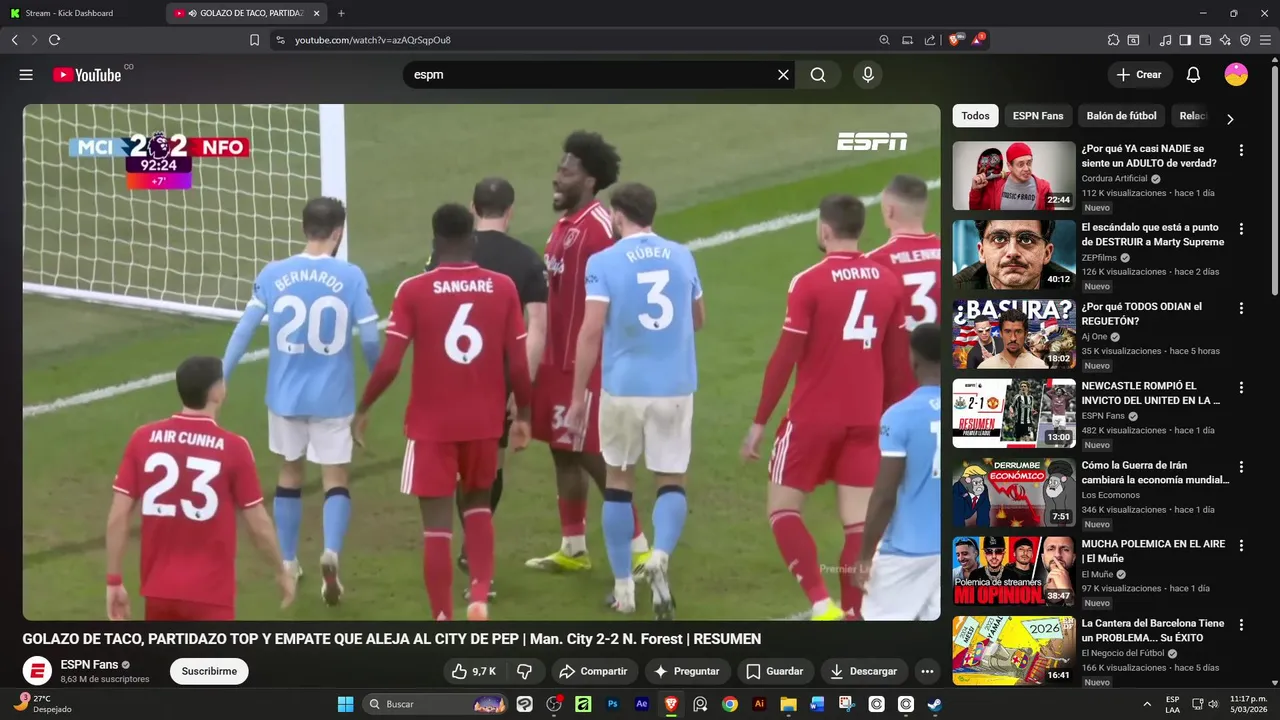Reload the page
This screenshot has width=1280, height=720.
pos(54,40)
